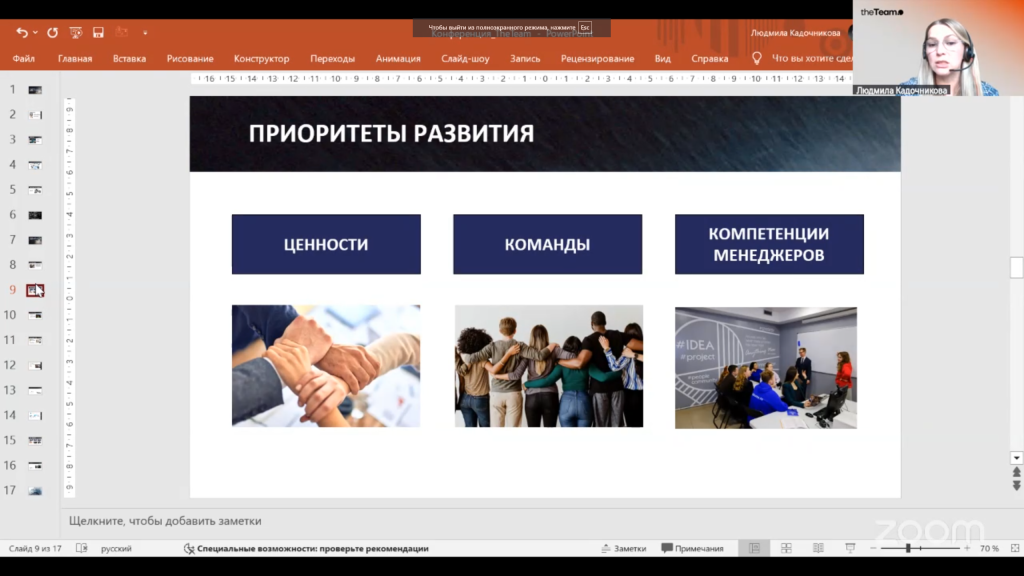Open the Слайд-шоу tab
The image size is (1024, 576).
pyautogui.click(x=465, y=58)
